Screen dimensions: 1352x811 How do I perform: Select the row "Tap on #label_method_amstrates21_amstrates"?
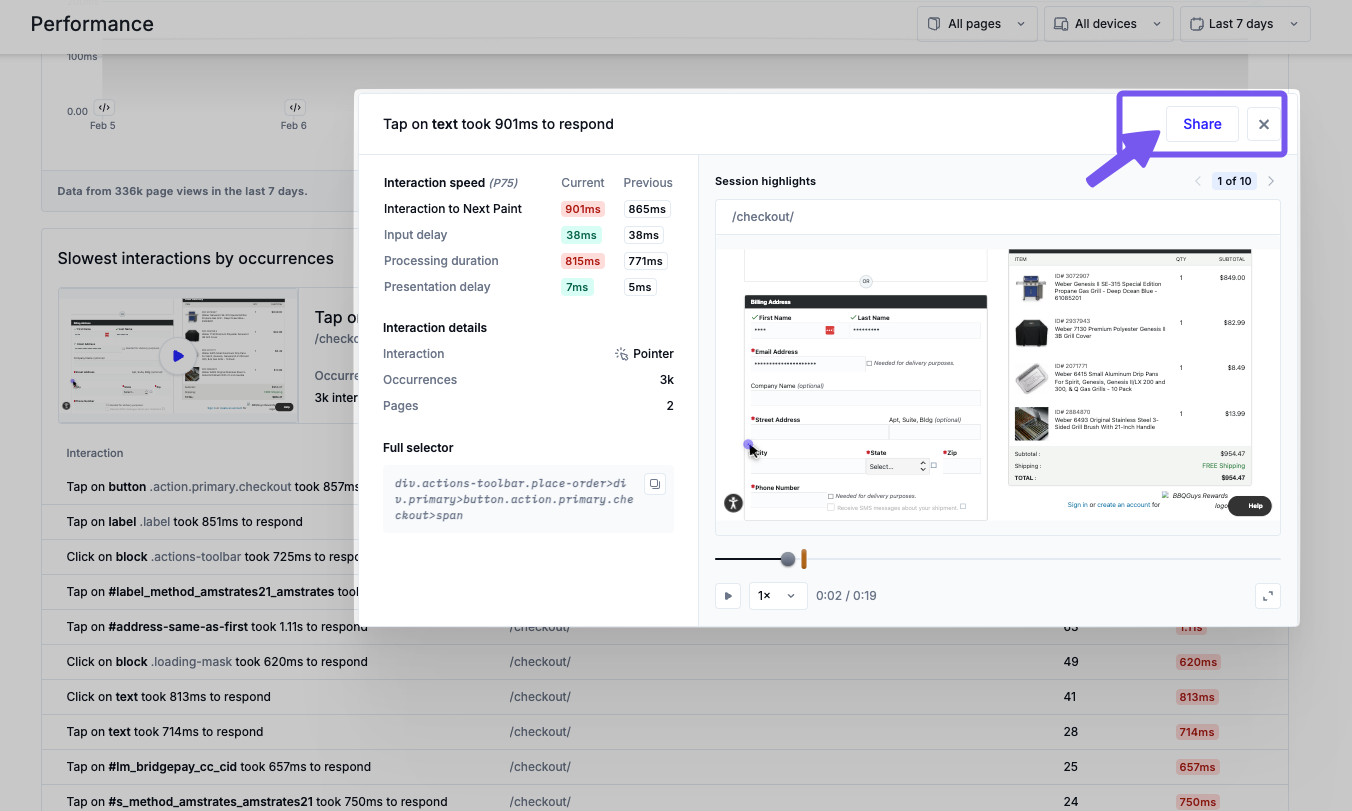click(x=664, y=592)
